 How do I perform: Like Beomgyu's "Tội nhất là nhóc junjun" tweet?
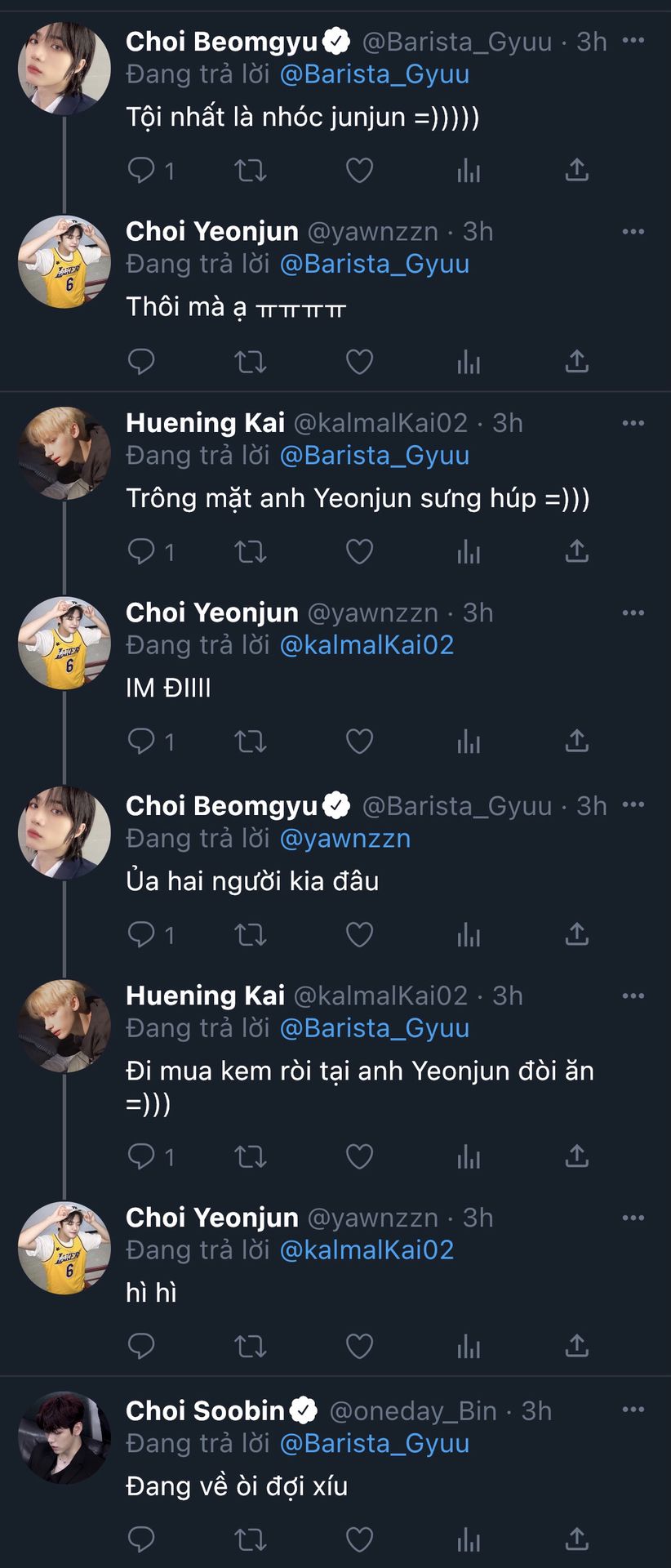coord(359,170)
